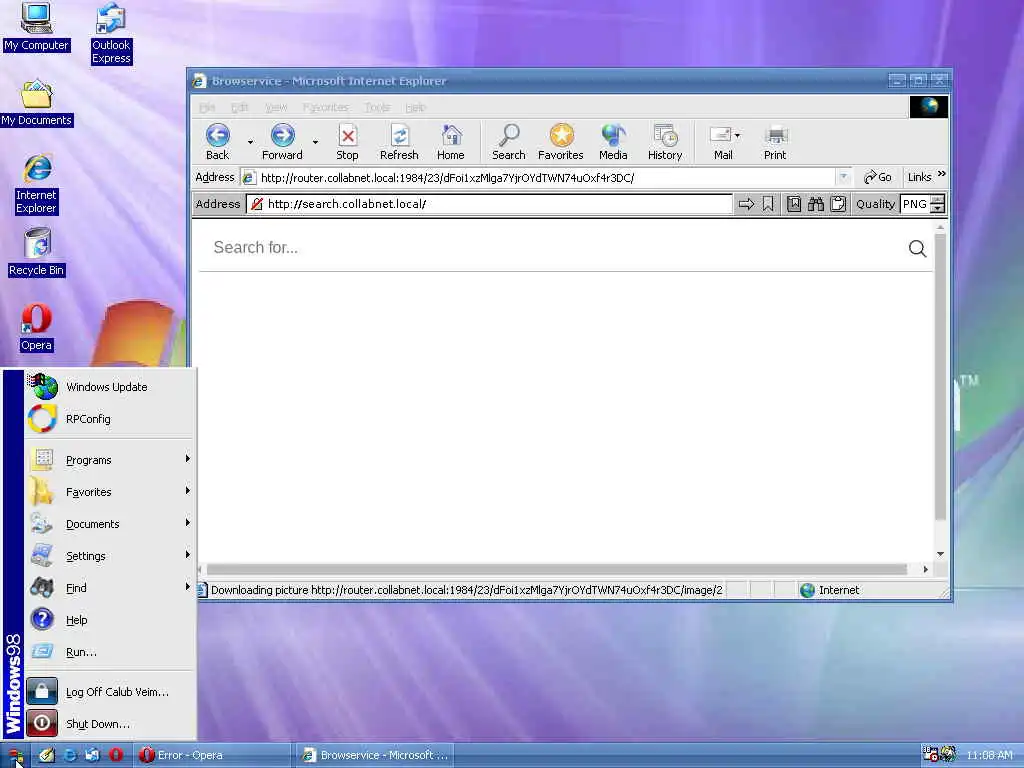Image resolution: width=1024 pixels, height=768 pixels.
Task: Click the Browservice search.collabnet.local address field
Action: click(x=490, y=204)
